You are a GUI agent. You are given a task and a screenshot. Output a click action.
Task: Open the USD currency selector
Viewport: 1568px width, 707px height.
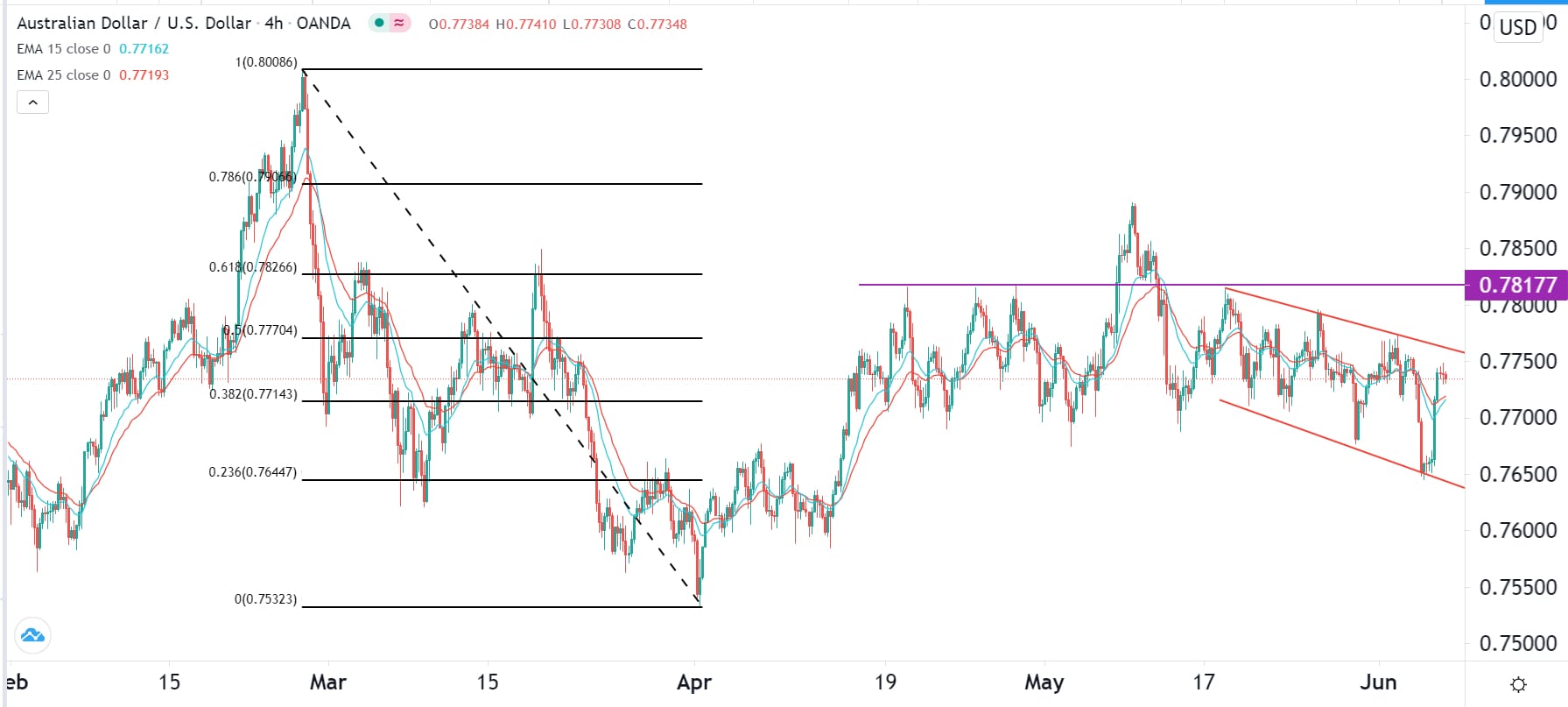(x=1518, y=26)
